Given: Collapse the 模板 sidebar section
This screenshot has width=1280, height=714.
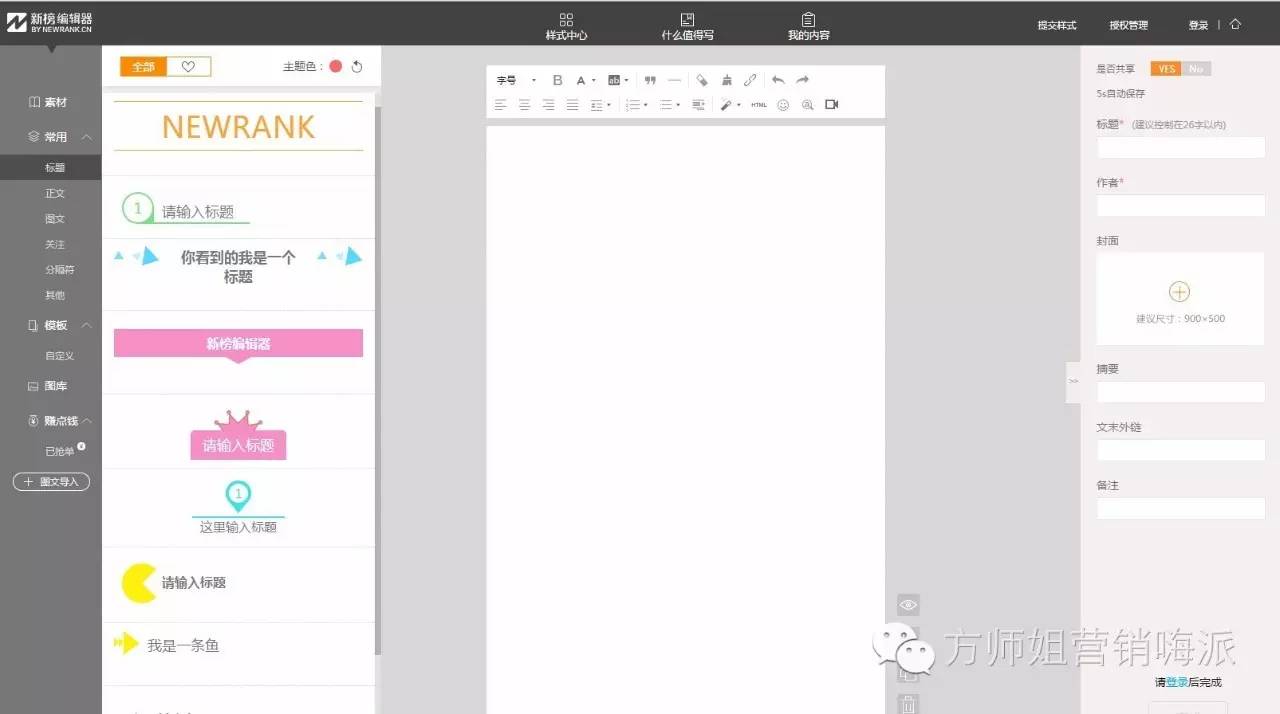Looking at the screenshot, I should (87, 325).
